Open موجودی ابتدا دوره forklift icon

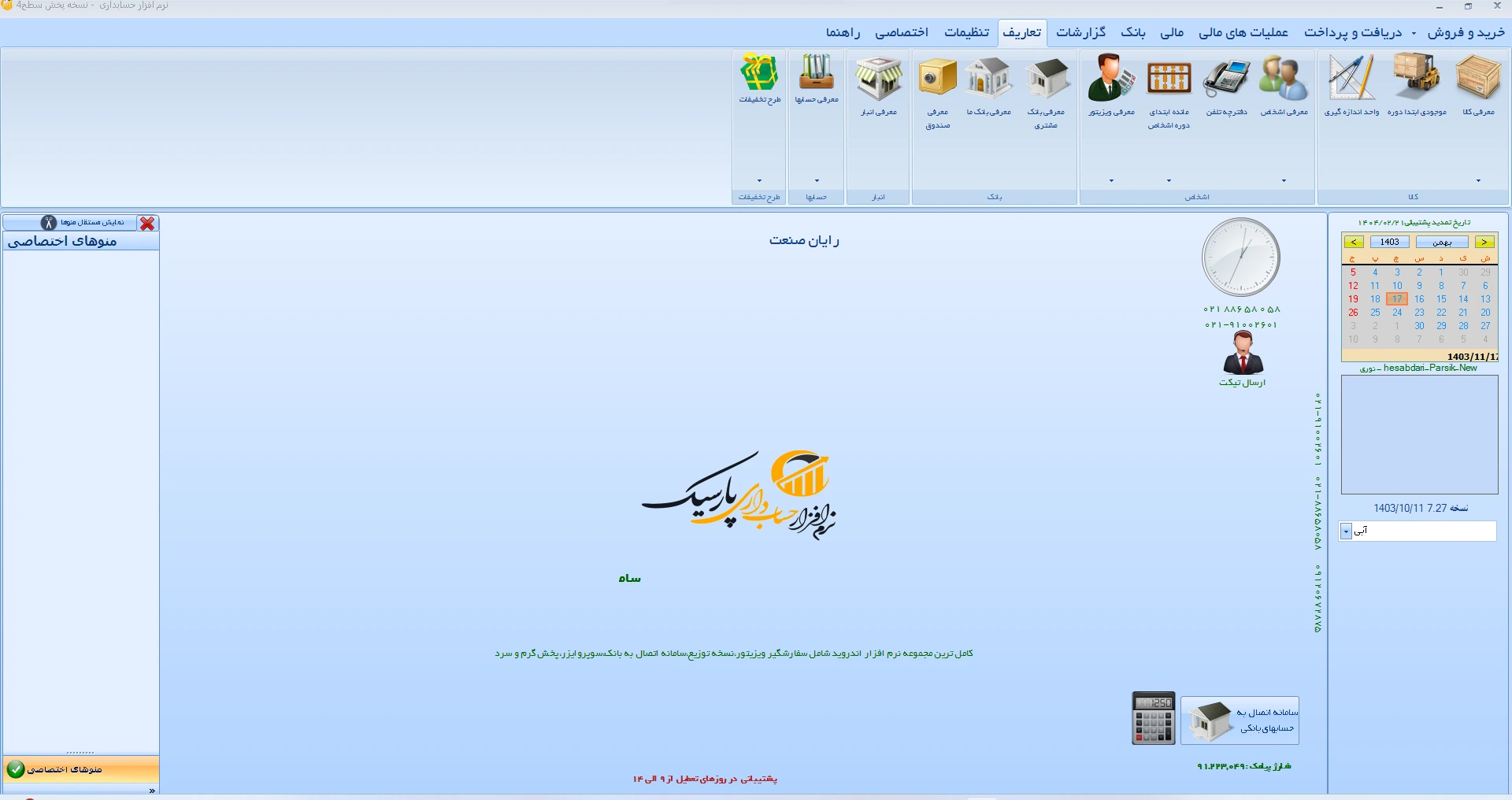click(x=1417, y=77)
